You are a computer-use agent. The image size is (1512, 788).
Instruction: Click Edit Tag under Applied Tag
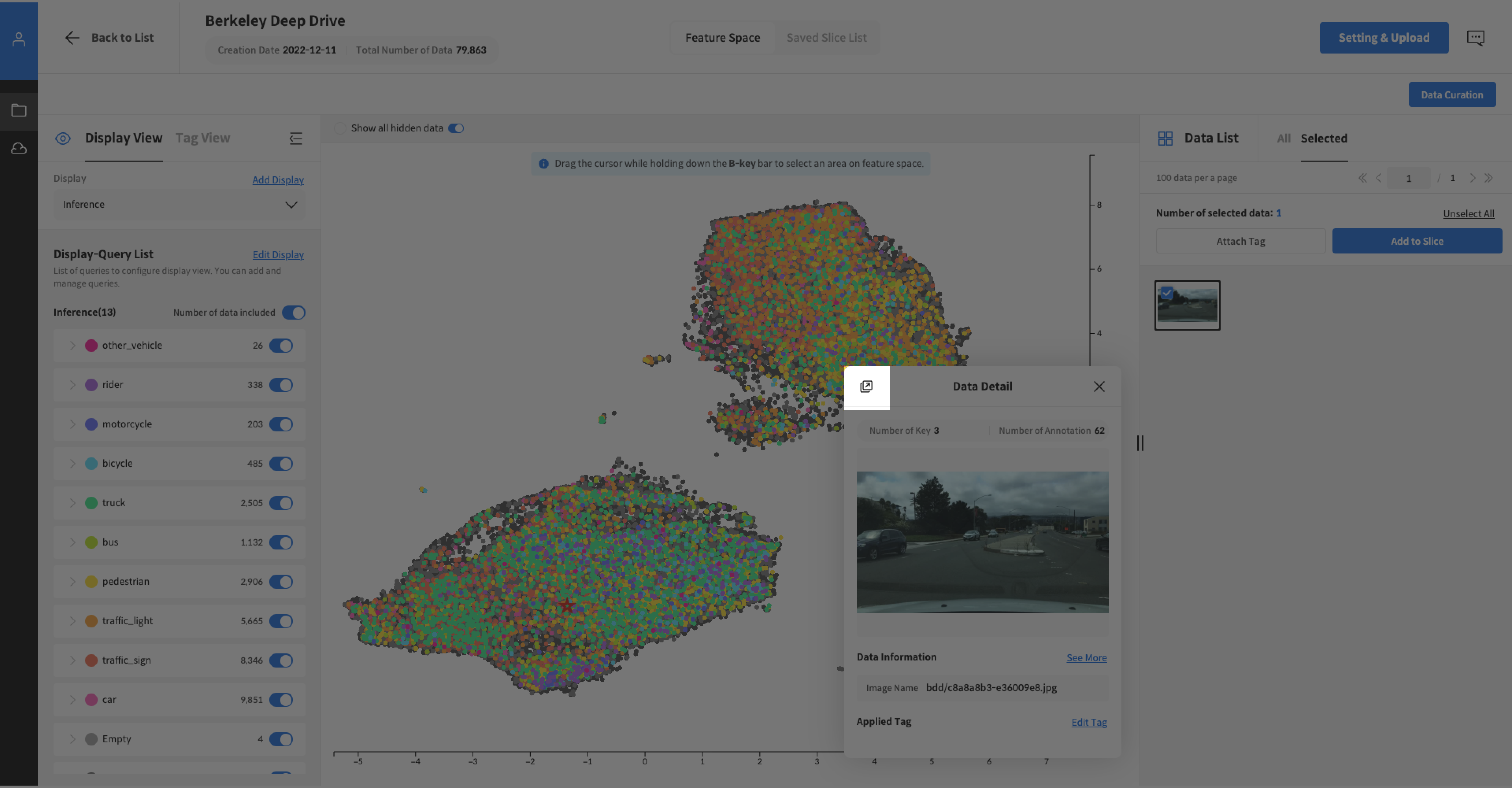(x=1089, y=722)
